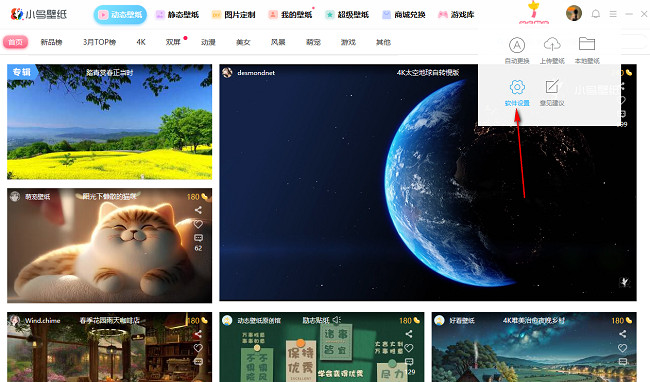Select the 新品榜 category
This screenshot has width=650, height=382.
tap(51, 42)
